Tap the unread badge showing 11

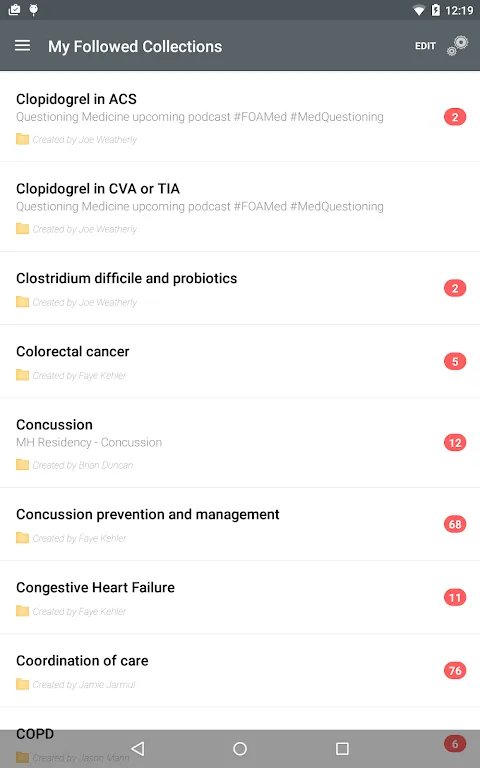coord(455,598)
